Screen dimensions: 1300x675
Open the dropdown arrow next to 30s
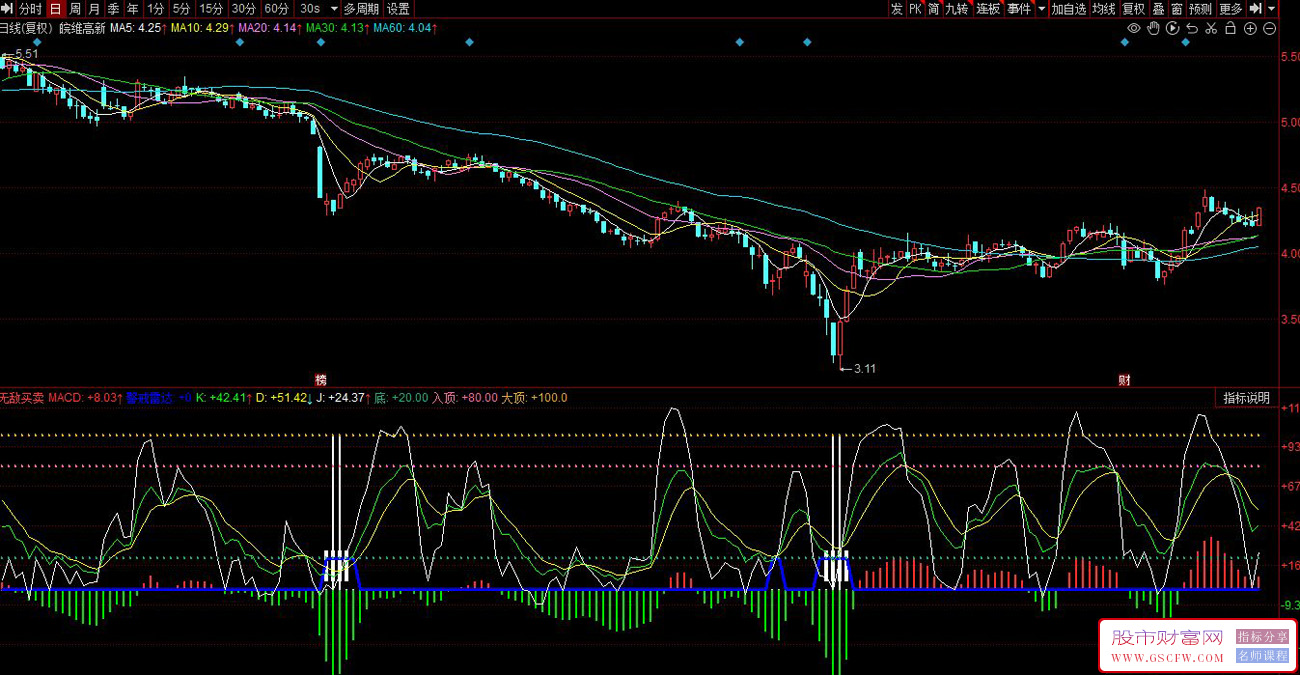click(x=333, y=8)
